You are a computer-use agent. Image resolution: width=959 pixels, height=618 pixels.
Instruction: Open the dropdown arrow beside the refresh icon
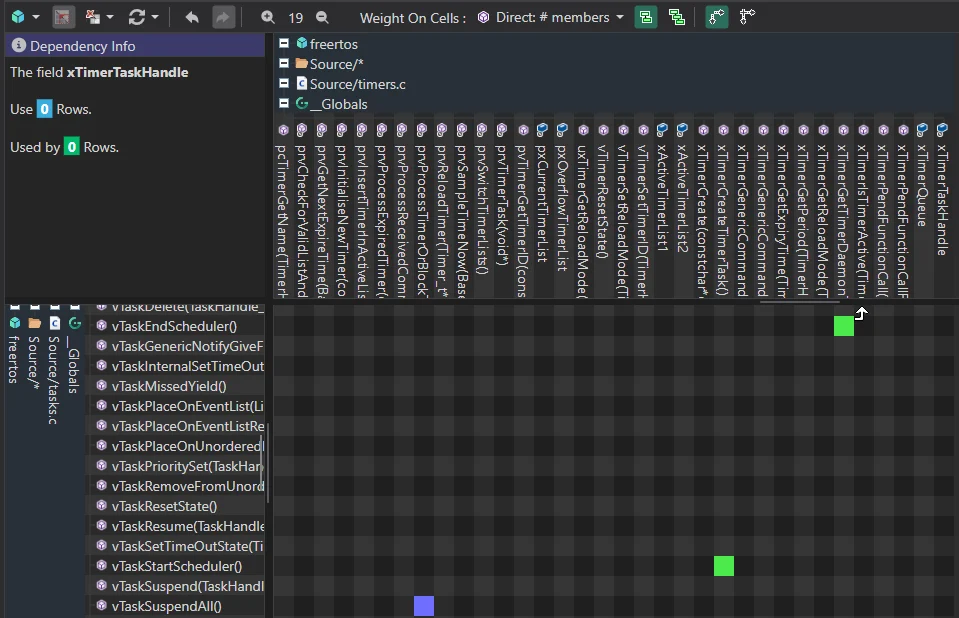pos(155,17)
